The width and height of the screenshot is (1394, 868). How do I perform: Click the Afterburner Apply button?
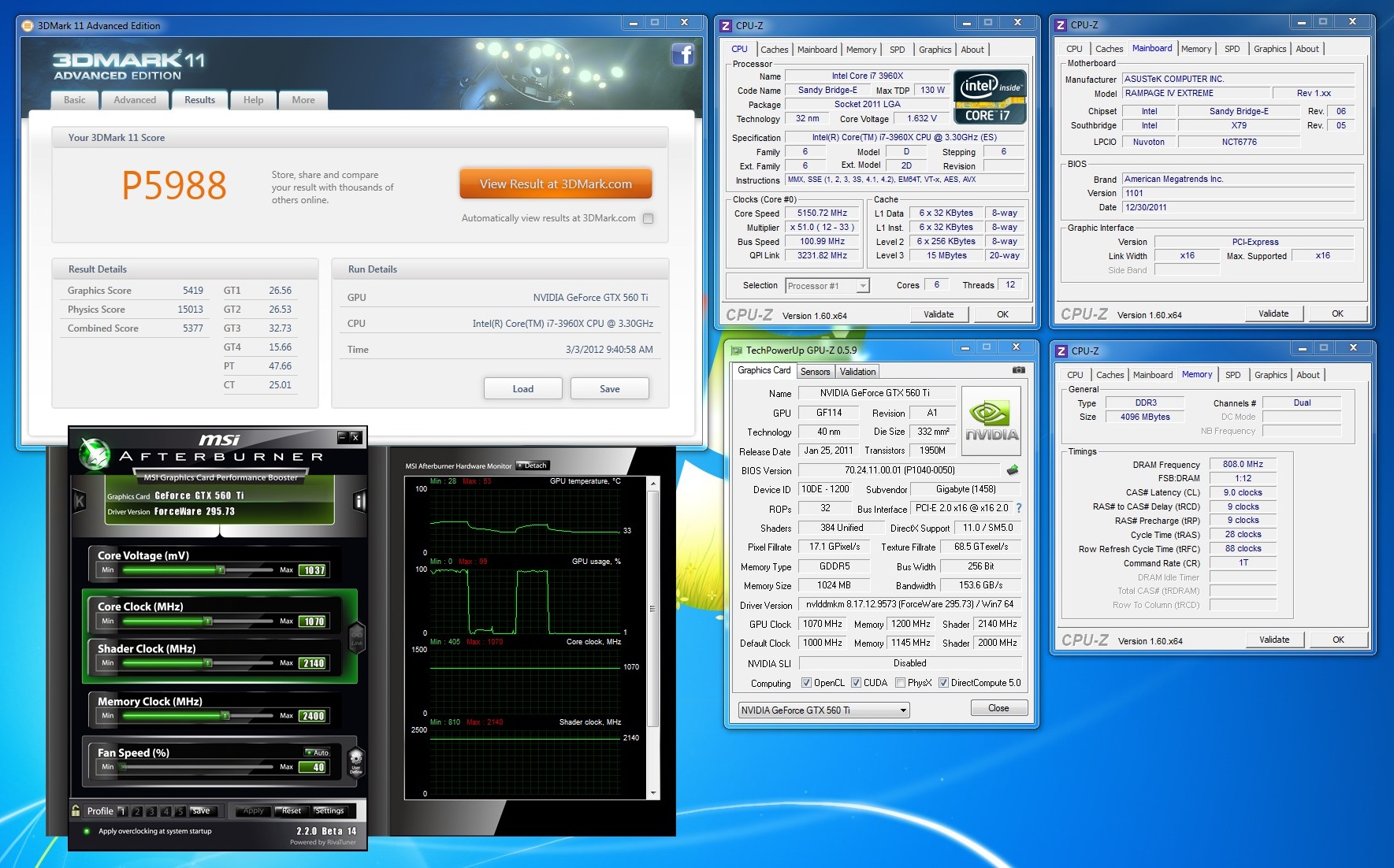[x=253, y=811]
